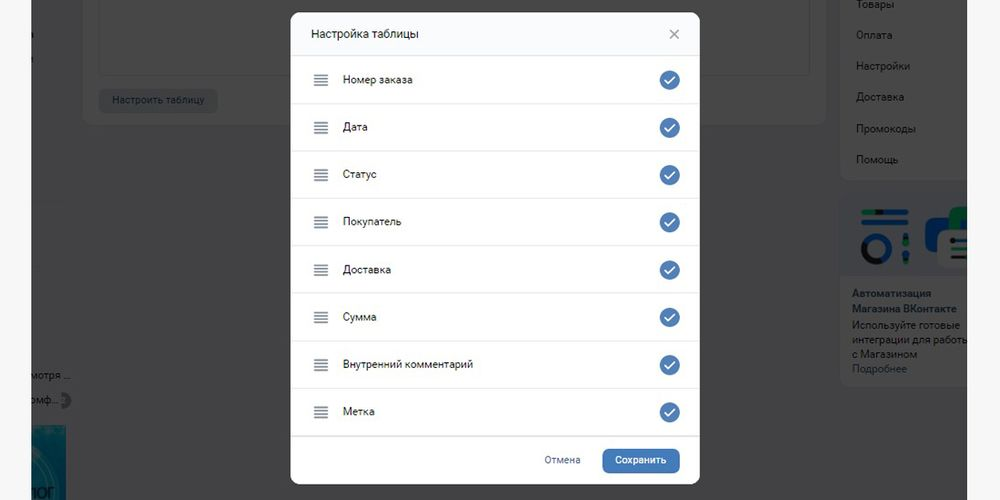Image resolution: width=1000 pixels, height=500 pixels.
Task: Click the reorder handle beside Дата
Action: (321, 128)
